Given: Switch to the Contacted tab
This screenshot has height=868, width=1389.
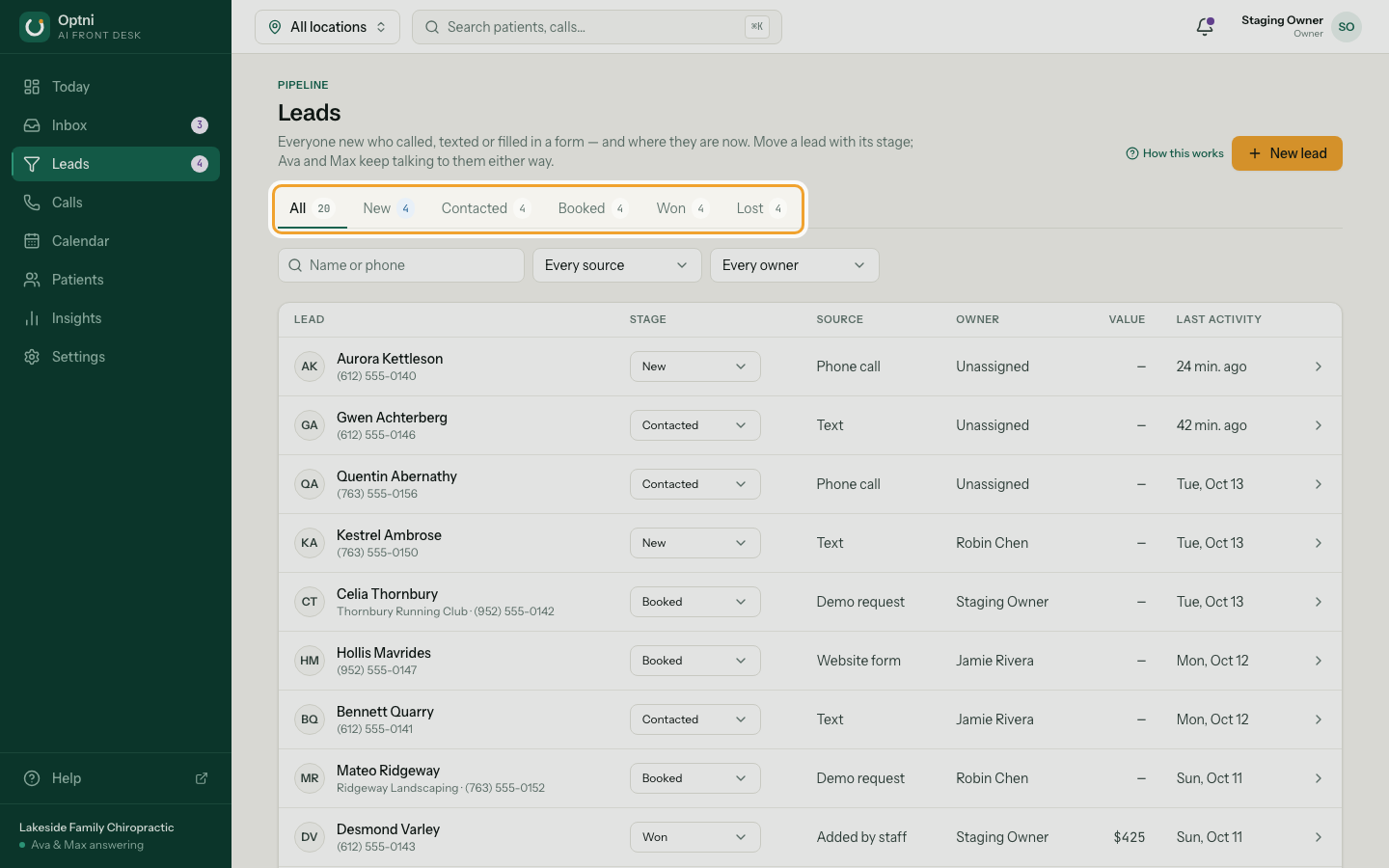Looking at the screenshot, I should click(x=485, y=208).
